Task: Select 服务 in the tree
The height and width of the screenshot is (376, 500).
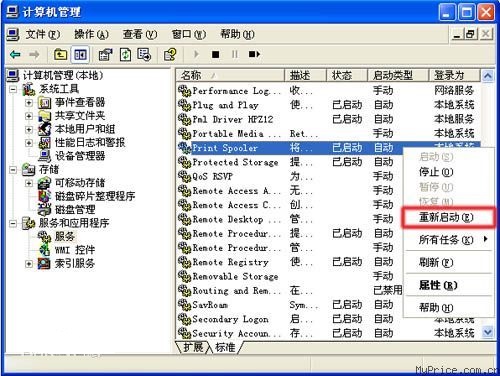Action: (65, 236)
